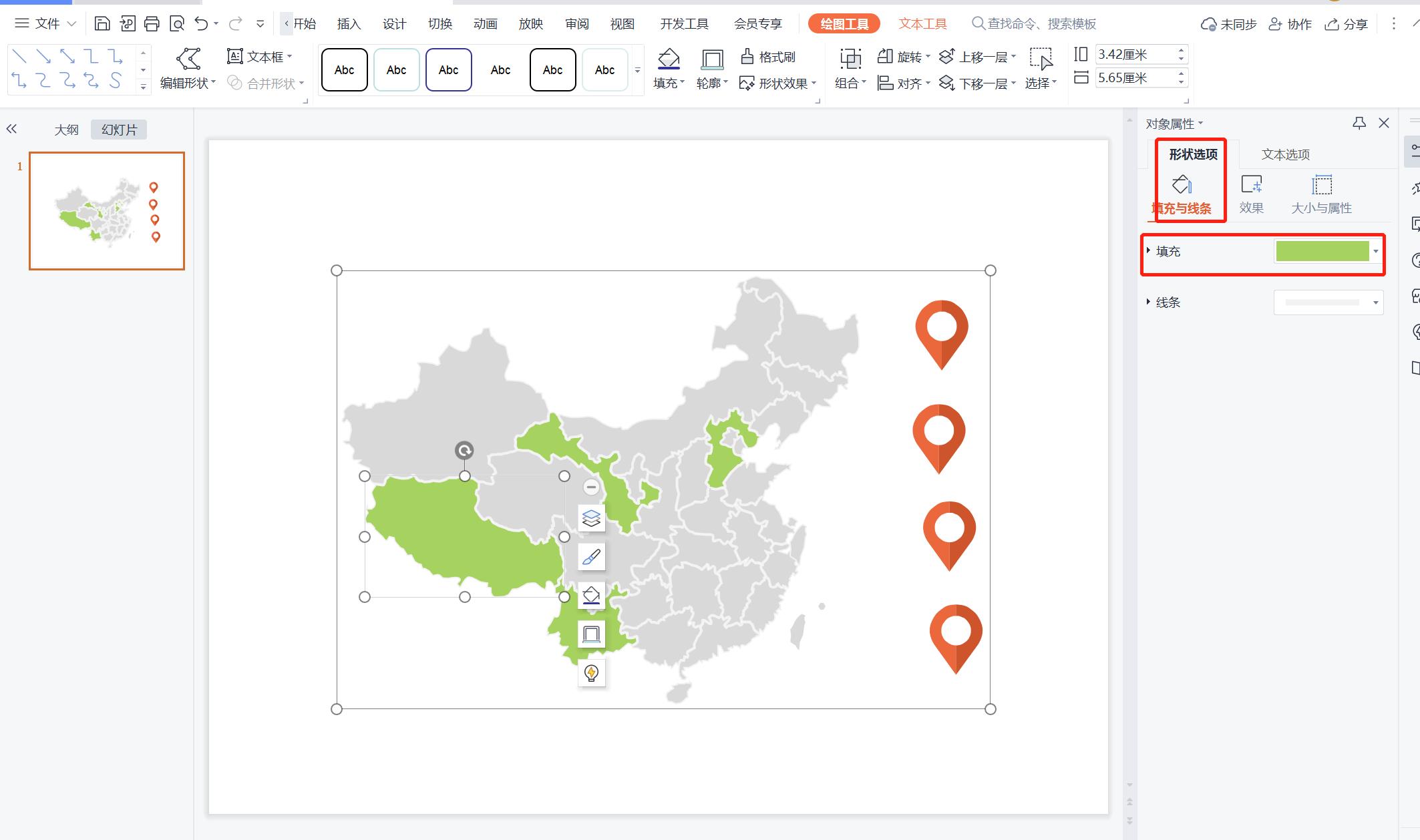Click the floating minus collapse button
The height and width of the screenshot is (840, 1420).
(x=590, y=487)
